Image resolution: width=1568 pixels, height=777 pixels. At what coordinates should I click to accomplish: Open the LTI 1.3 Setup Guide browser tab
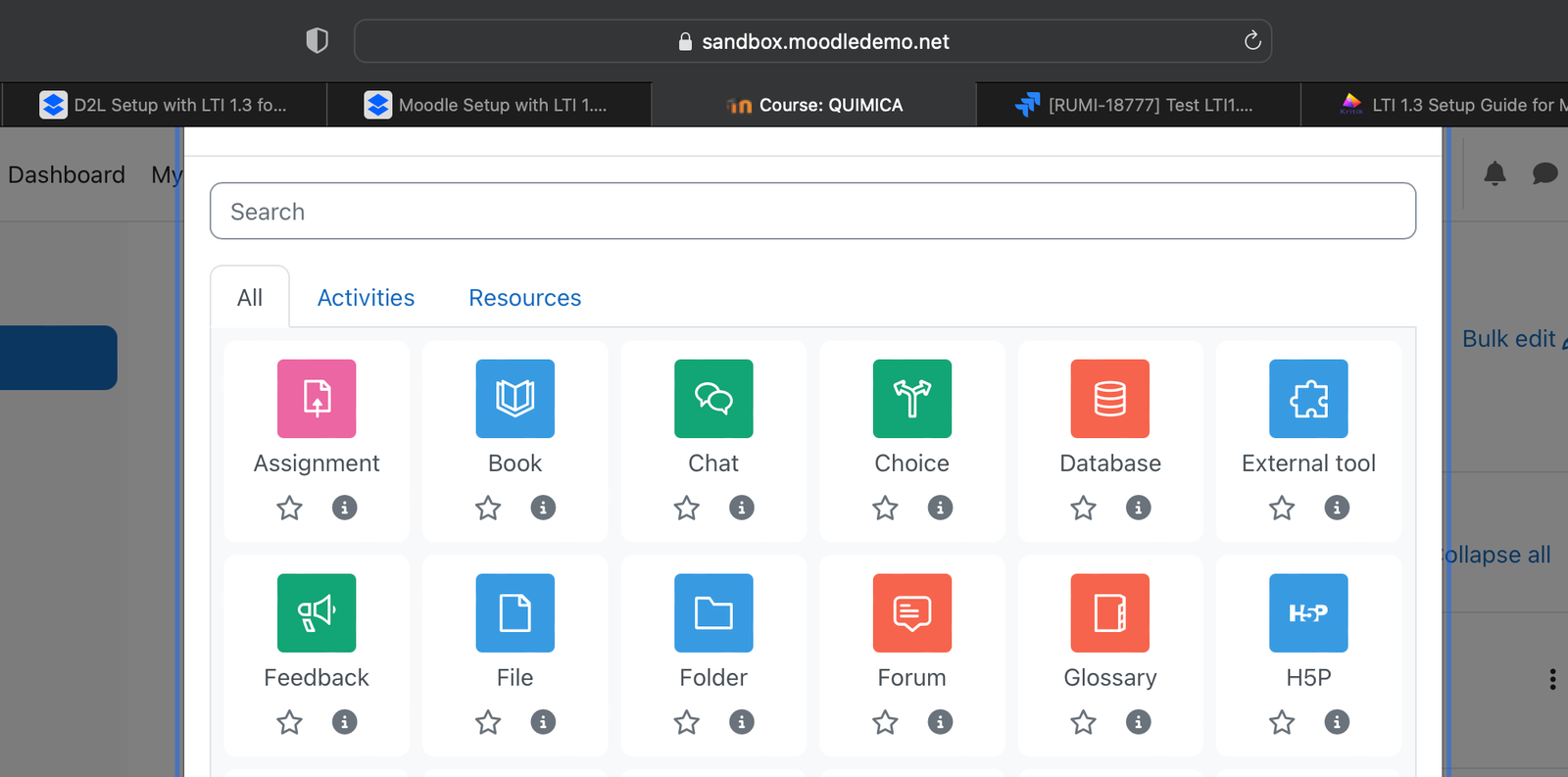click(1436, 105)
